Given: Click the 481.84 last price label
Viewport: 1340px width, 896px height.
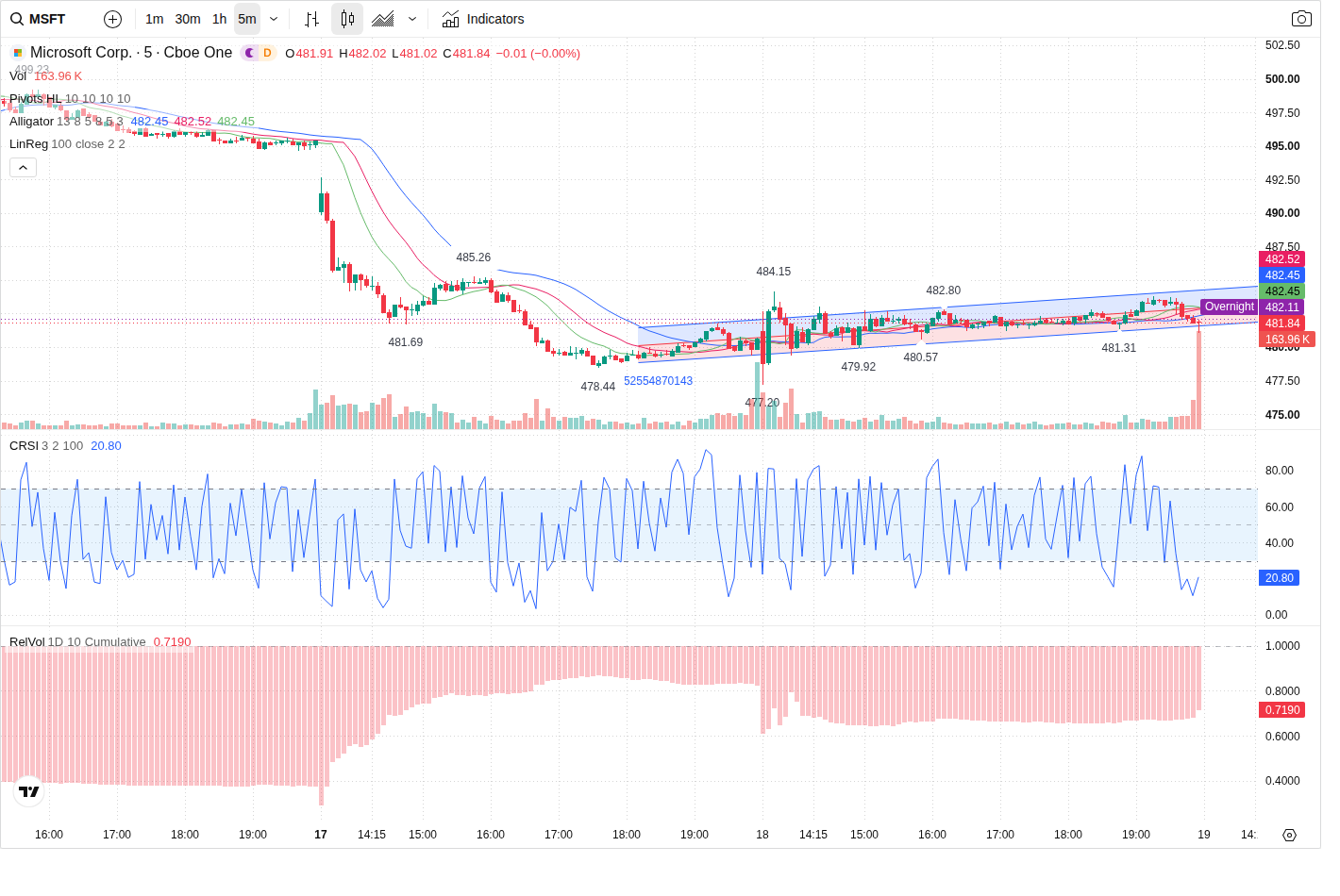Looking at the screenshot, I should tap(1282, 324).
